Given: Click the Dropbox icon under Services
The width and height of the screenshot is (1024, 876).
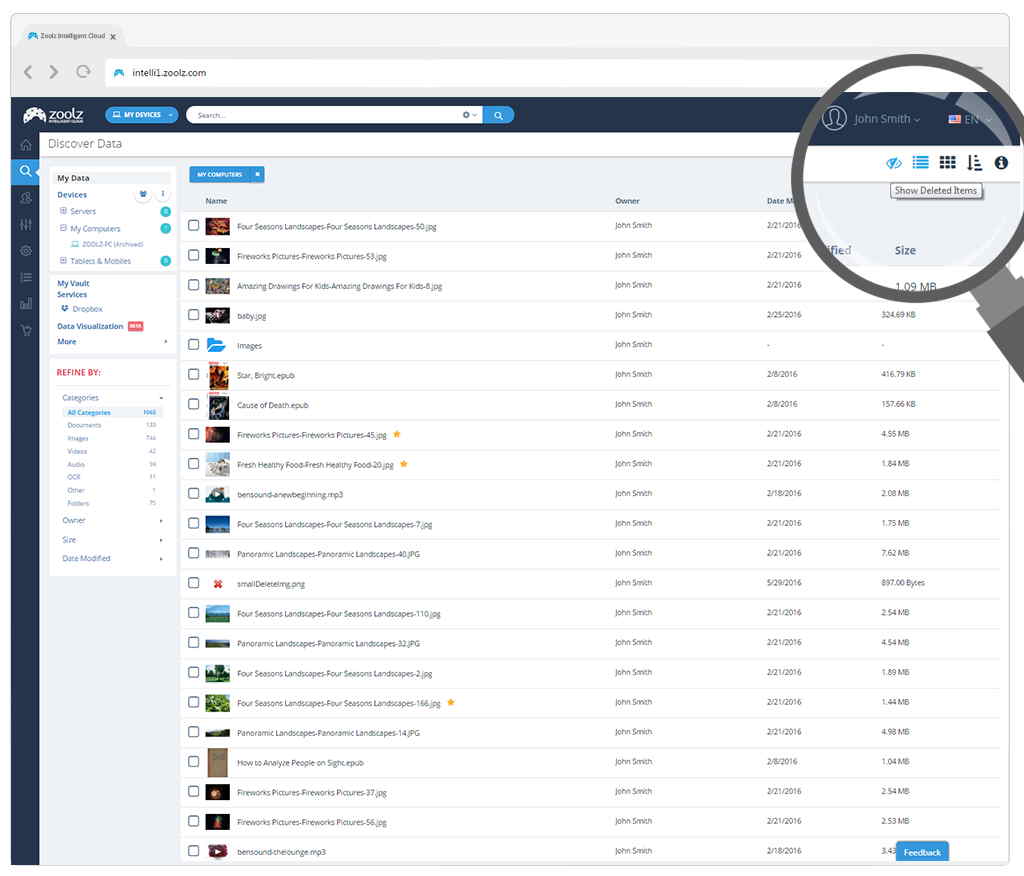Looking at the screenshot, I should pos(65,308).
